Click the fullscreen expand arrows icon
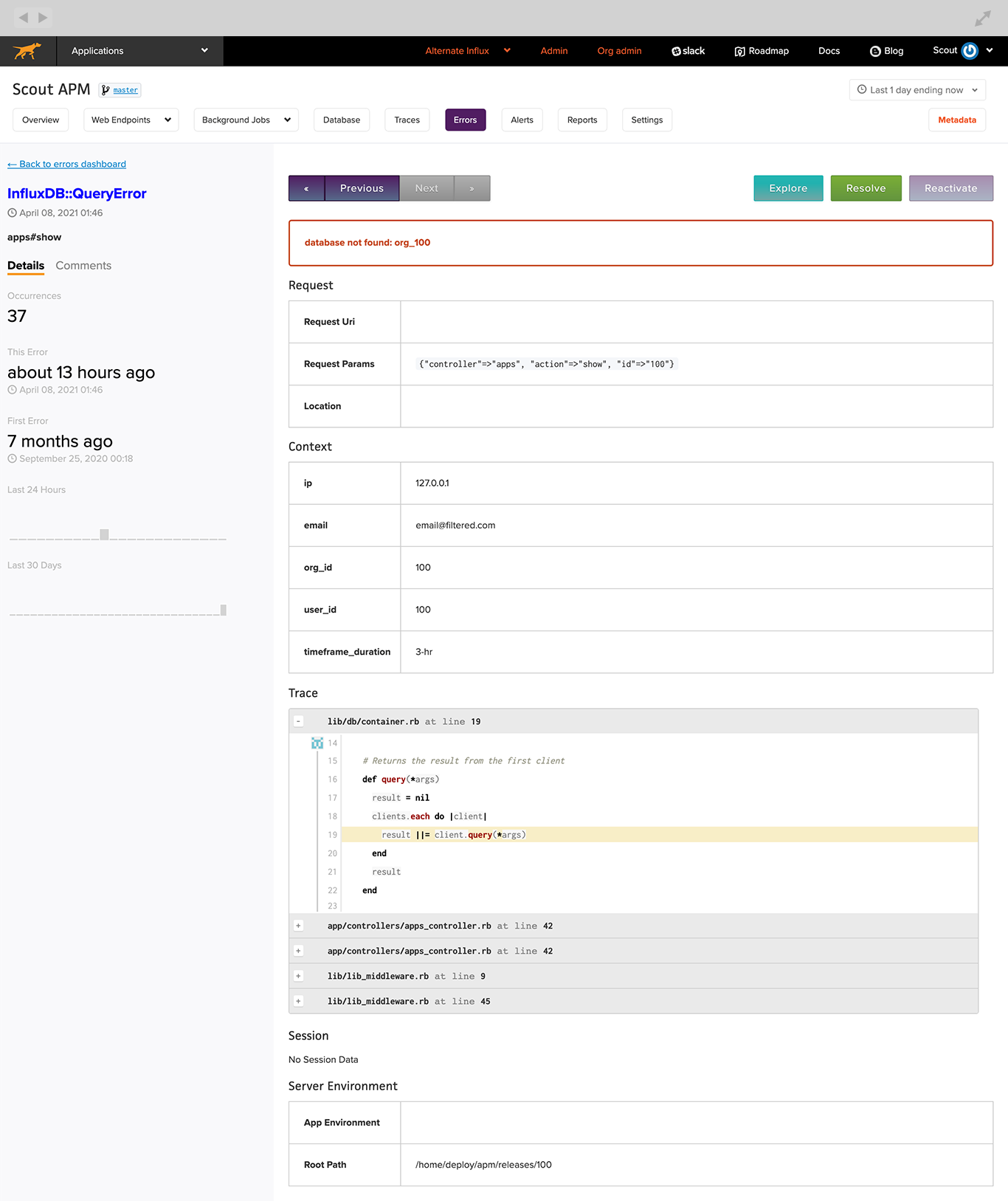The height and width of the screenshot is (1201, 1008). click(x=983, y=18)
